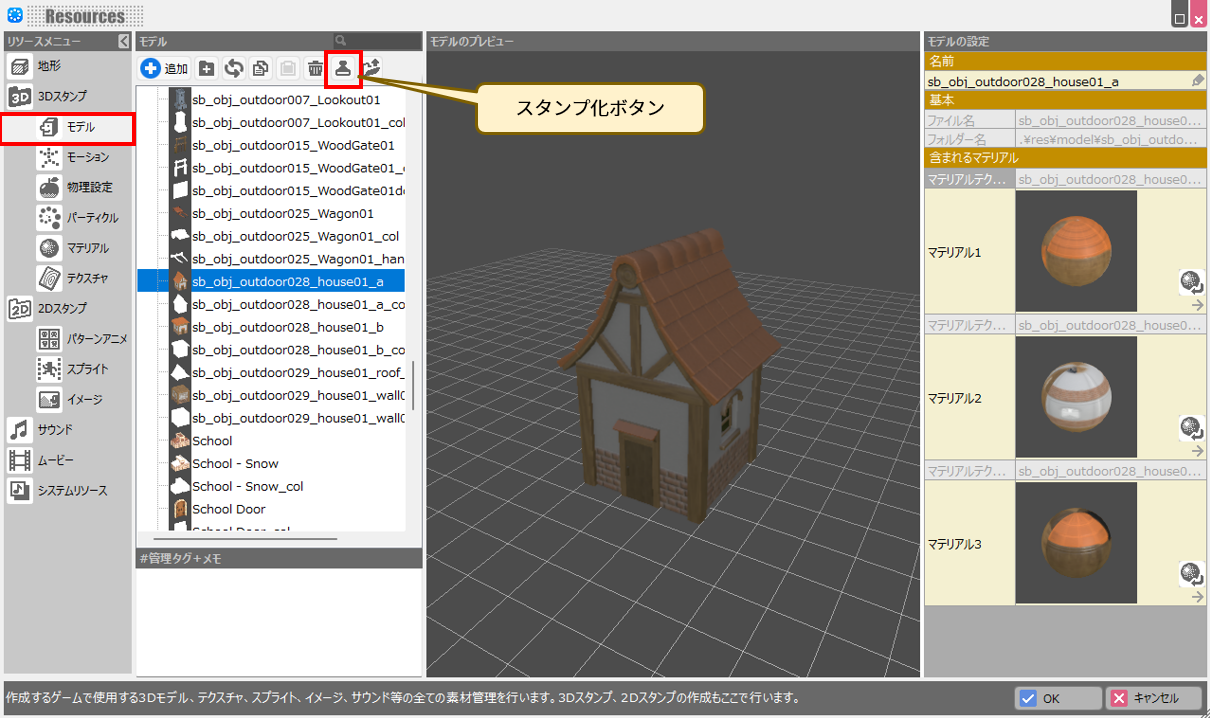1210x718 pixels.
Task: Select モーション under 3Dスタンプ
Action: pyautogui.click(x=87, y=157)
